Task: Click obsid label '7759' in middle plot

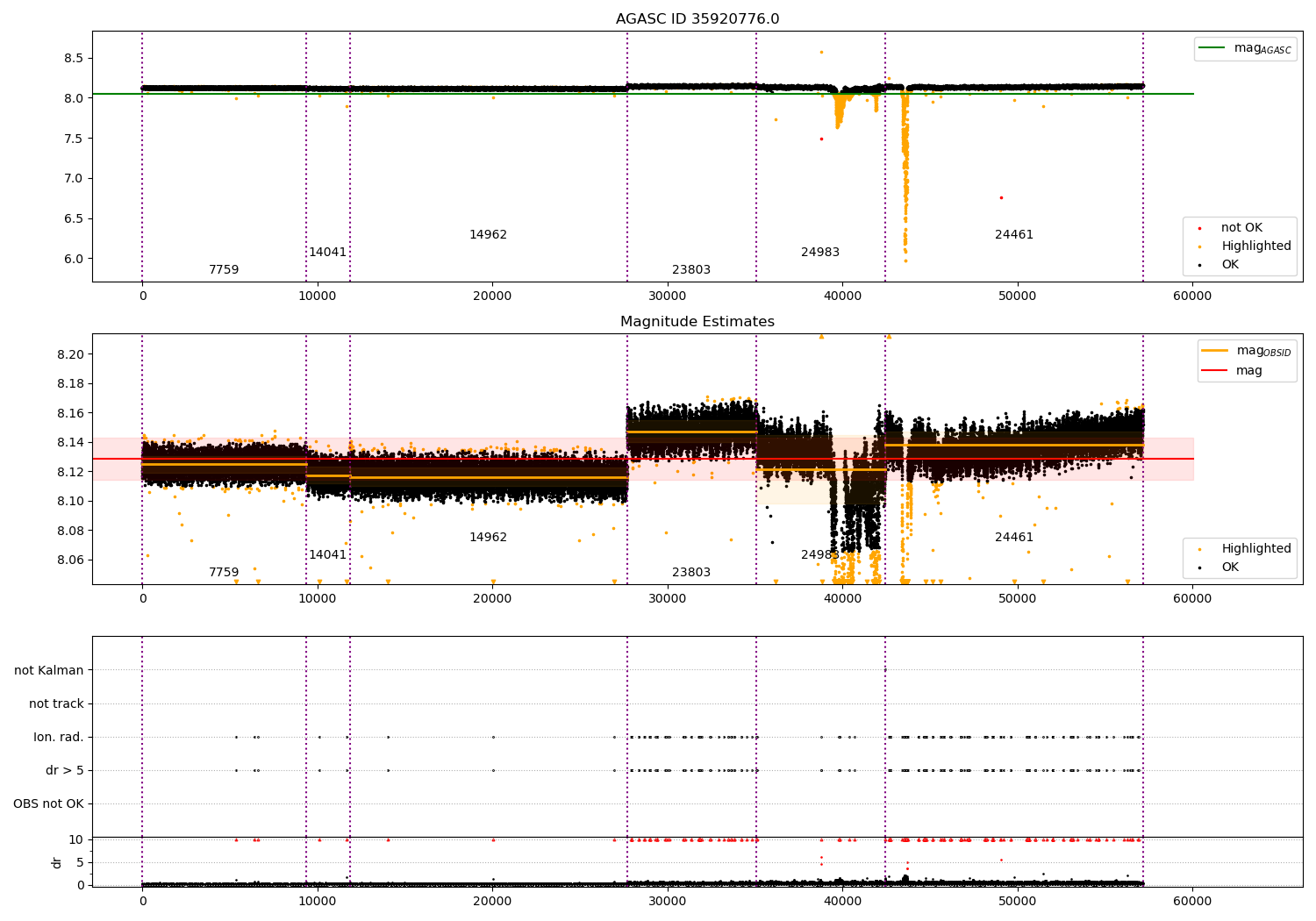Action: pyautogui.click(x=224, y=573)
